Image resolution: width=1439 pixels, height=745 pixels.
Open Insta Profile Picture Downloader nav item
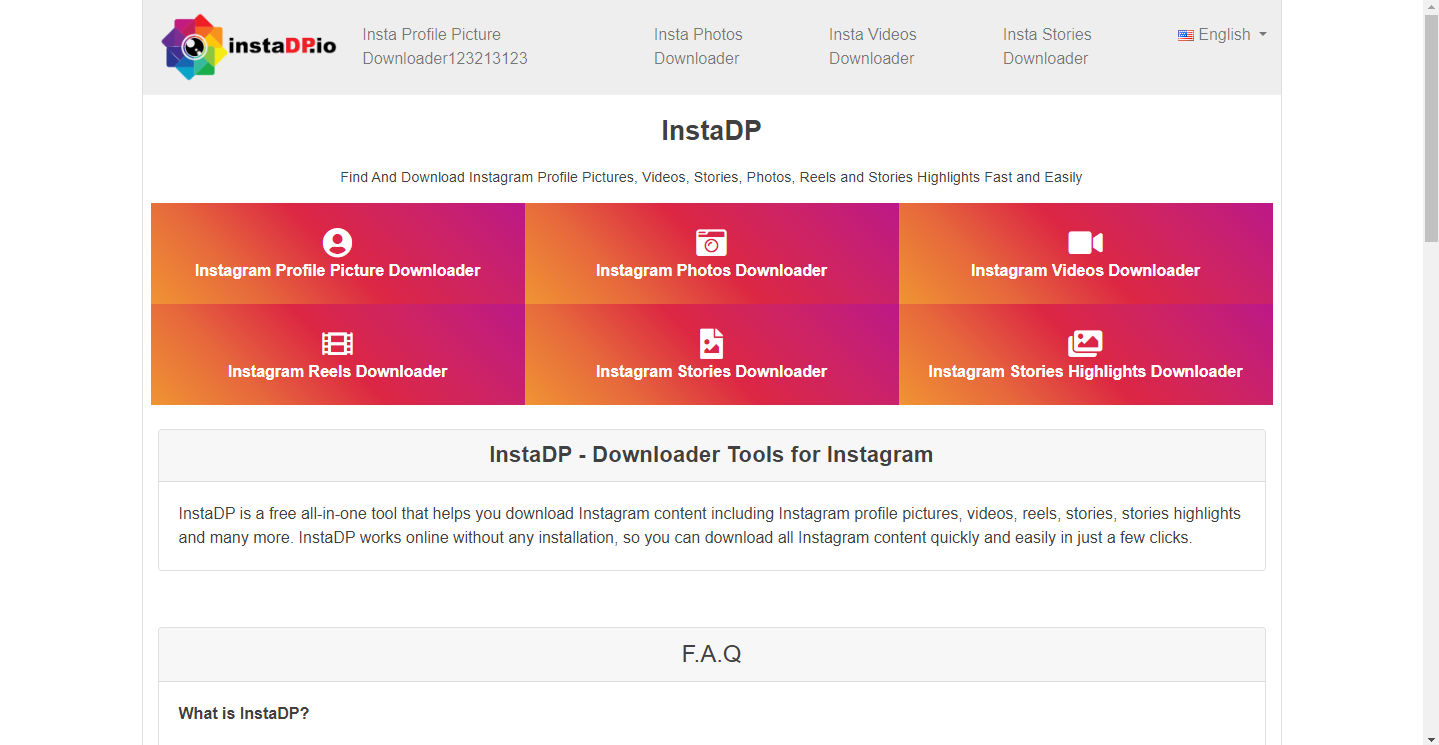(x=445, y=46)
